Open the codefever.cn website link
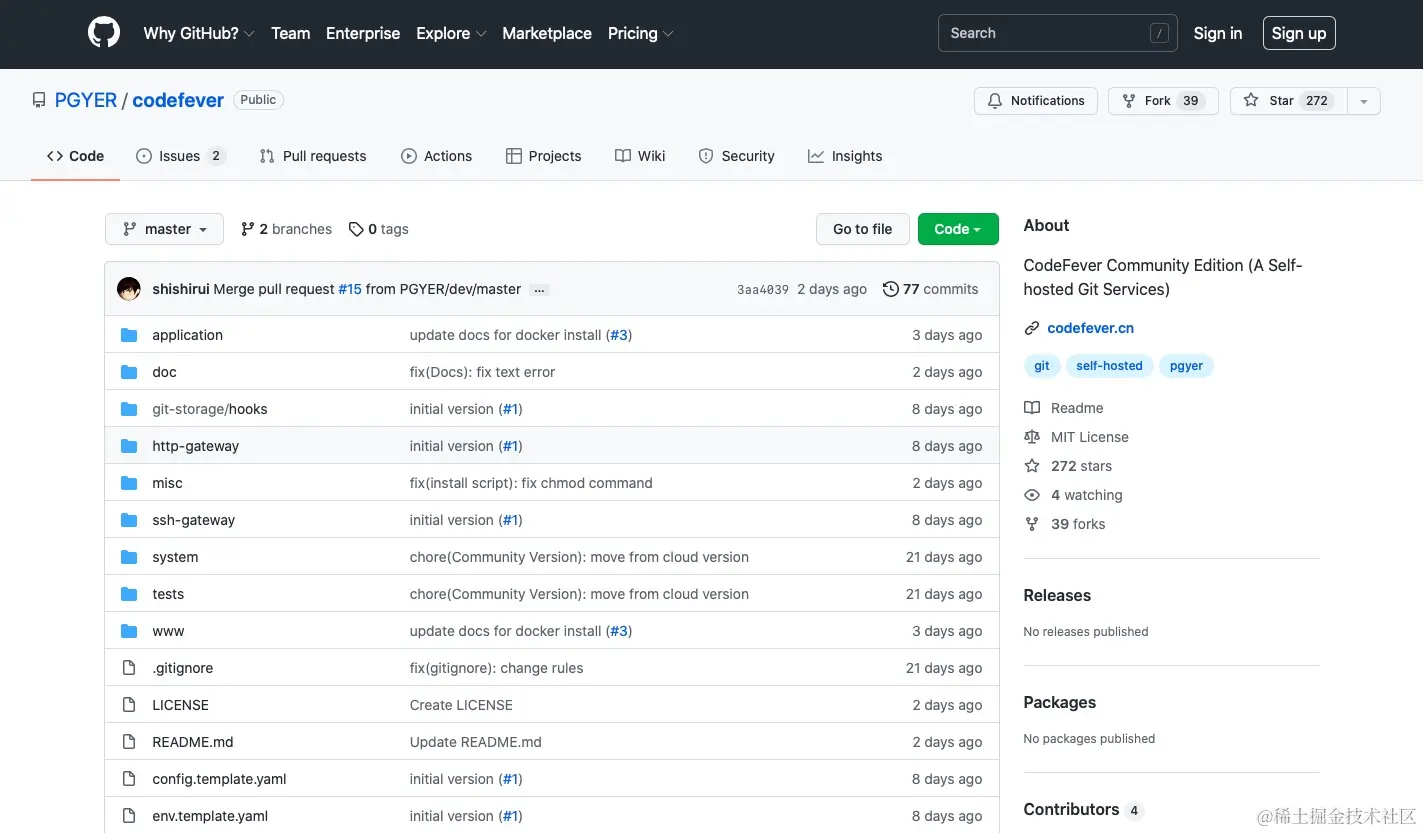 coord(1090,328)
